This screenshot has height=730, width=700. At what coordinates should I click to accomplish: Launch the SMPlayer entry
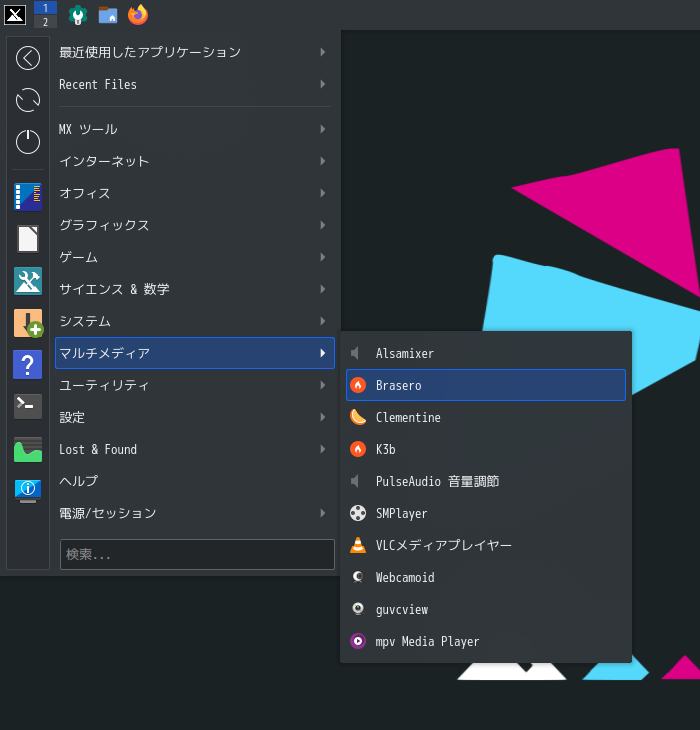coord(486,513)
